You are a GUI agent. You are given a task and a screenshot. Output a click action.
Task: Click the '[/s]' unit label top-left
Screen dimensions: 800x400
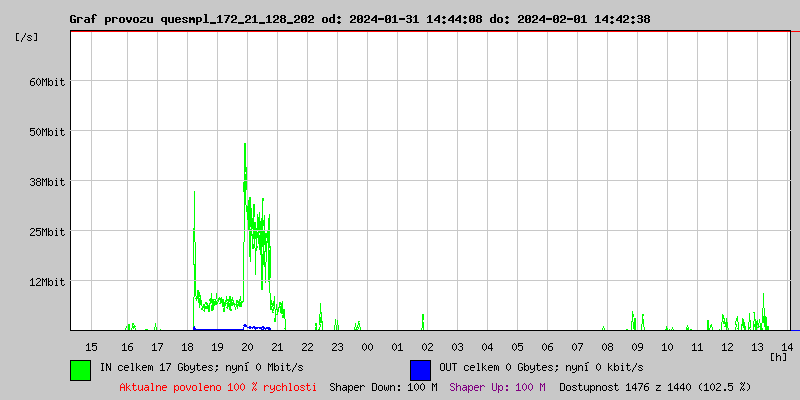(x=27, y=37)
